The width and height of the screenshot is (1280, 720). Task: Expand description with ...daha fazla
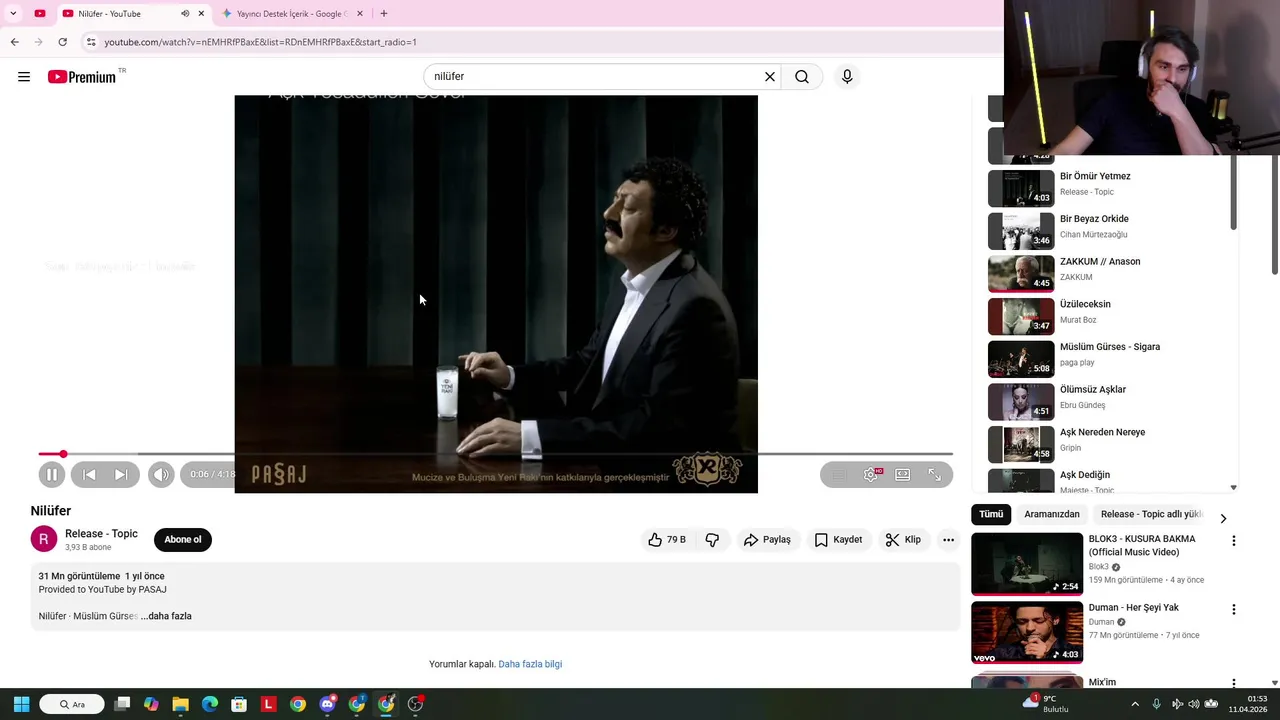(x=166, y=616)
